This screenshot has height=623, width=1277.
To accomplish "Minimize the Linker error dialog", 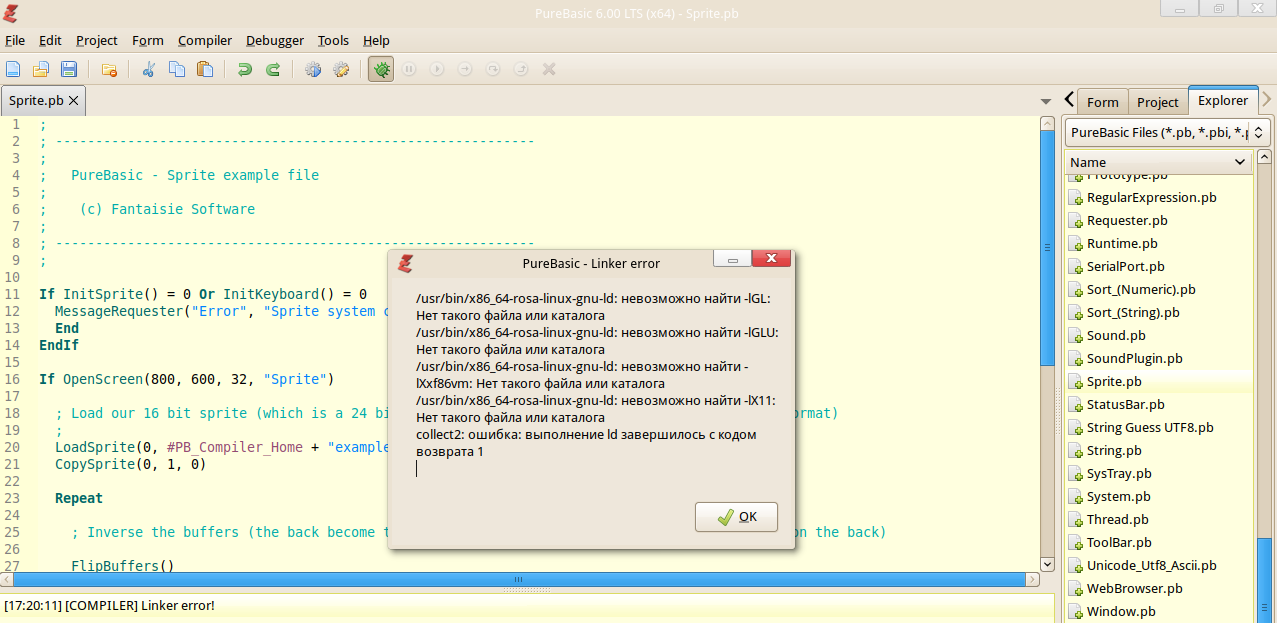I will pos(732,260).
